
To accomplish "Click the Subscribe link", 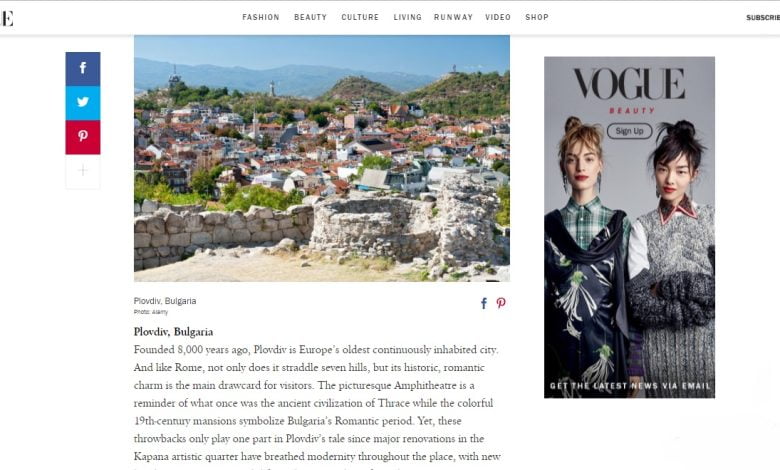I will [763, 18].
